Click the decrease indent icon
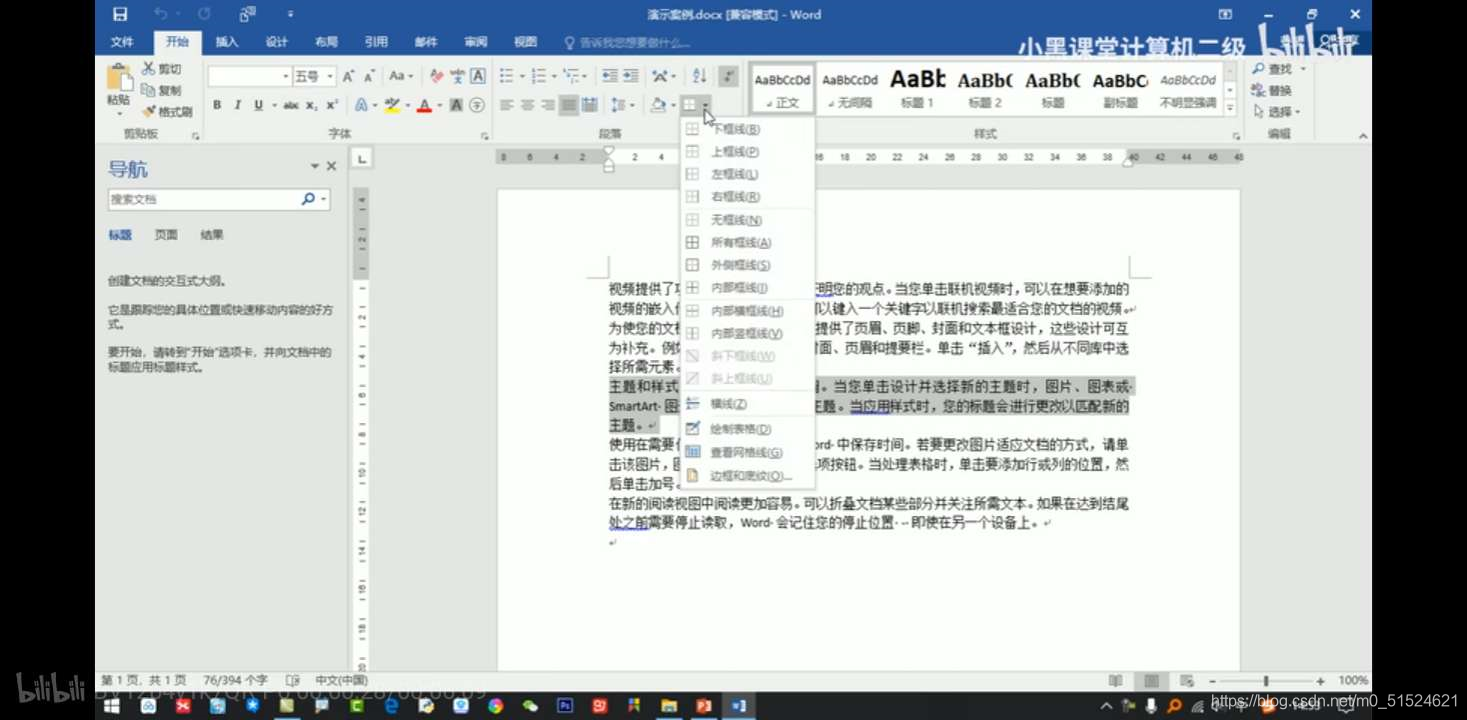This screenshot has width=1467, height=720. [x=610, y=76]
